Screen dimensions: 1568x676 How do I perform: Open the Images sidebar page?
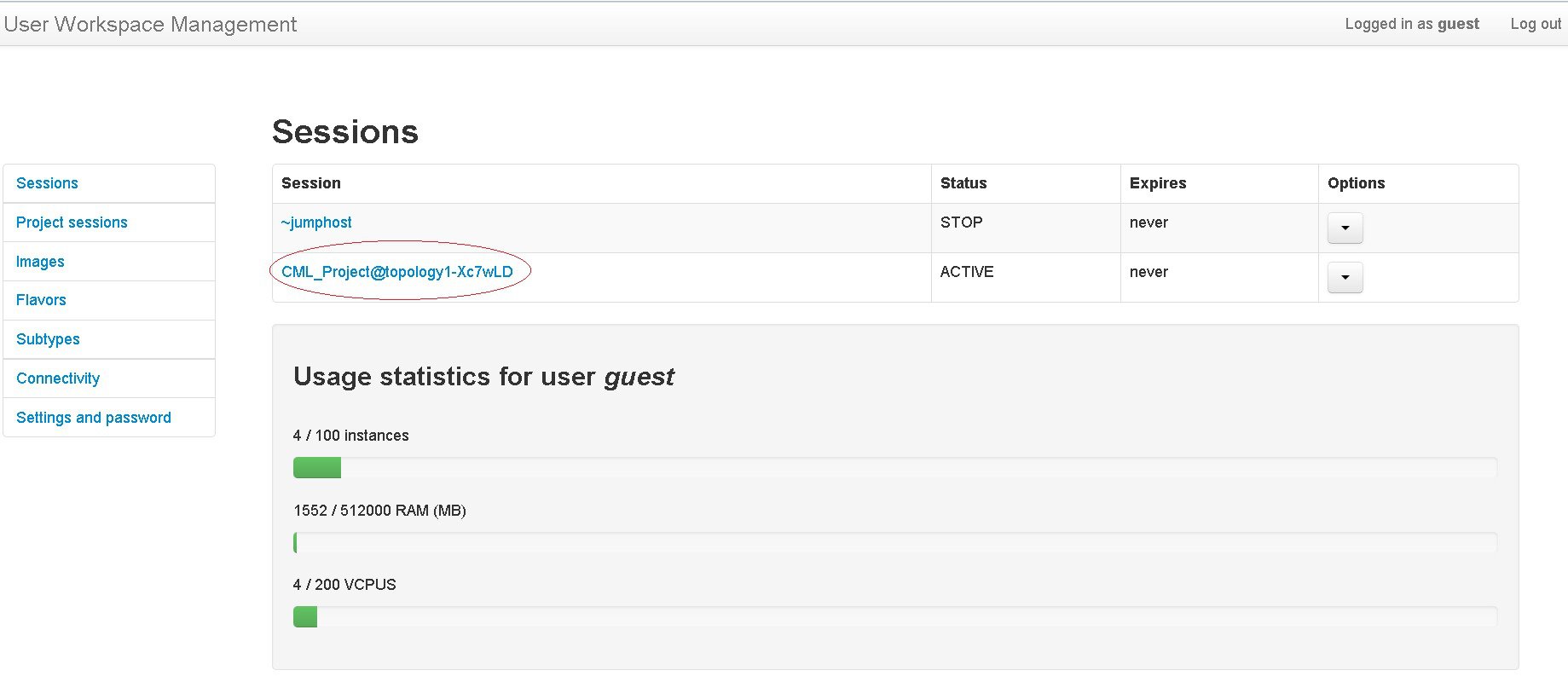pos(40,262)
